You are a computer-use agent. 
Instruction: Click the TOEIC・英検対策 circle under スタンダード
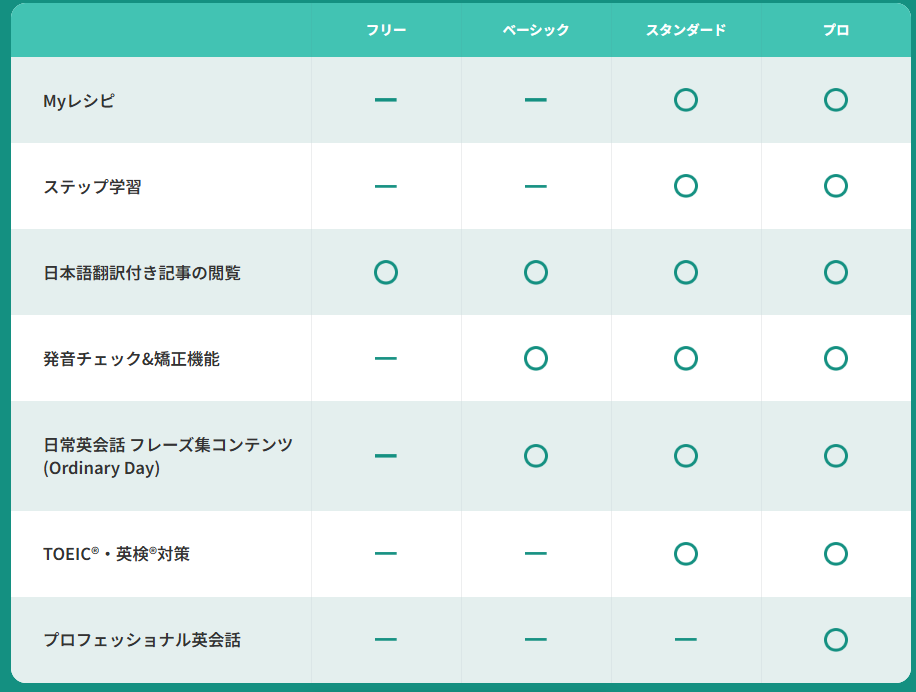[x=686, y=554]
